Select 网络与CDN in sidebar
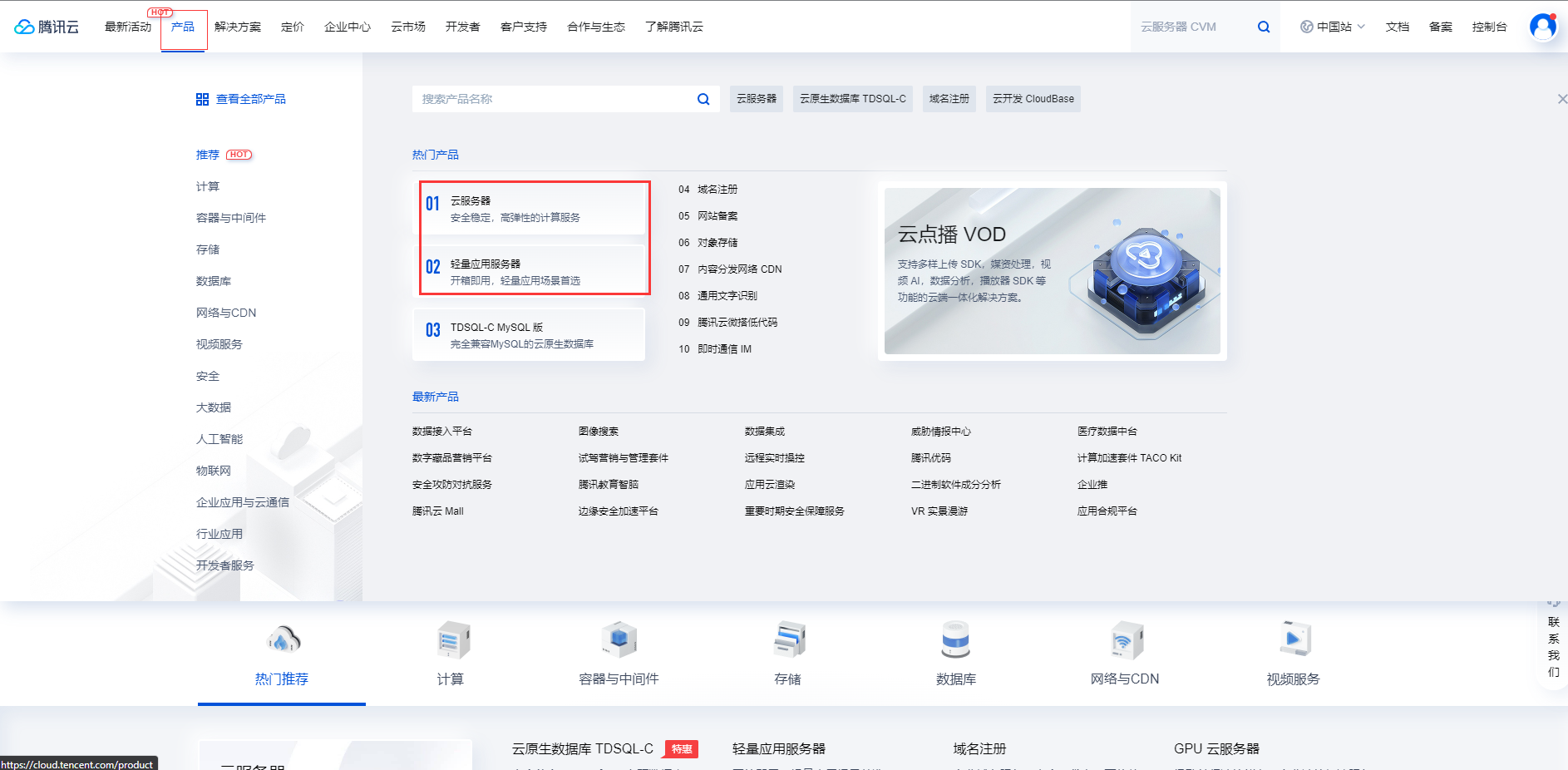The image size is (1568, 770). [x=226, y=313]
